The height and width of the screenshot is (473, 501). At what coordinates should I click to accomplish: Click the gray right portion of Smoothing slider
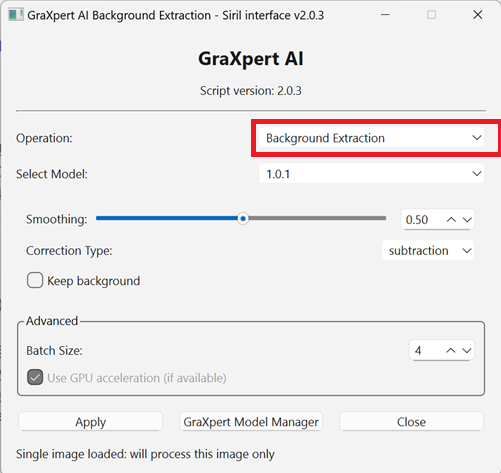click(317, 218)
